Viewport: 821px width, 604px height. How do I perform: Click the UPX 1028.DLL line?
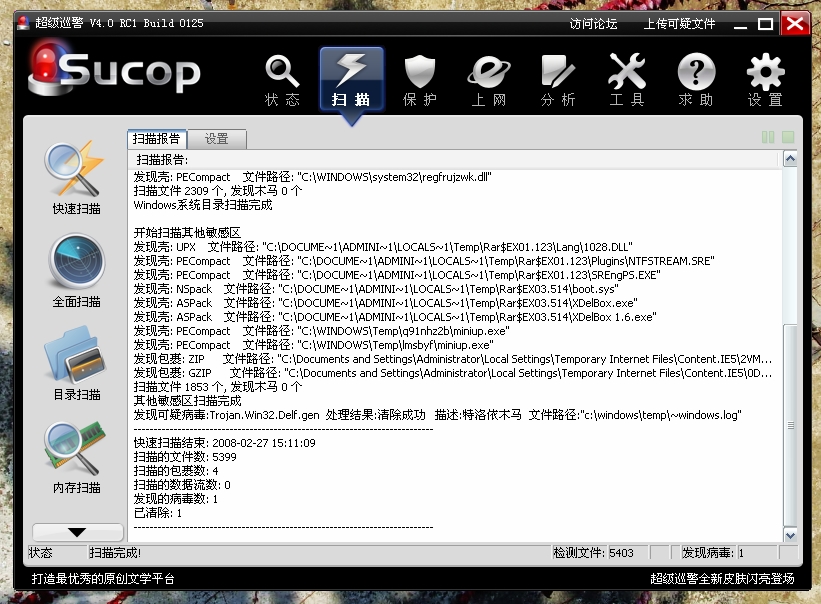point(383,247)
